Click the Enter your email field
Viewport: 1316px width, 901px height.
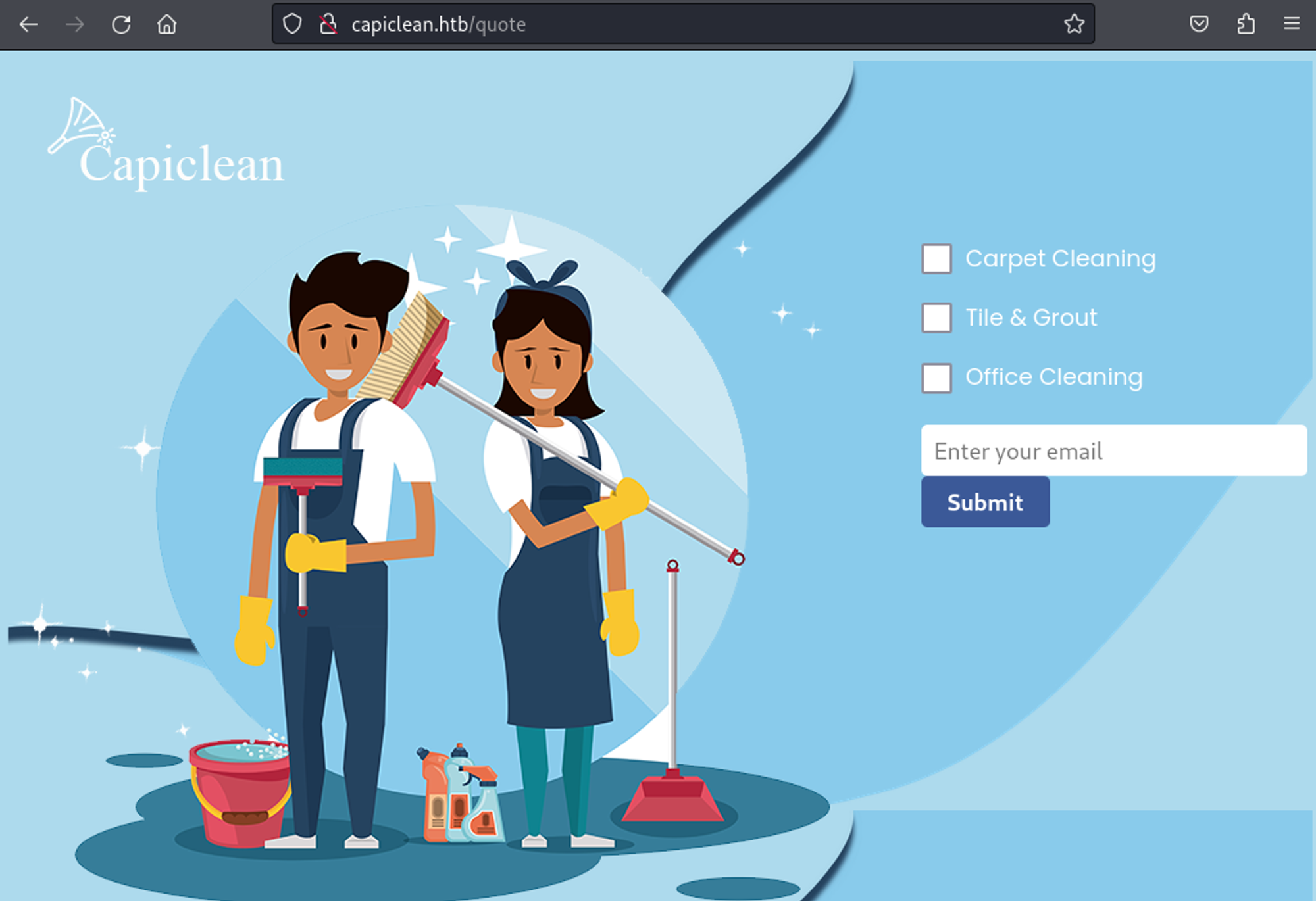tap(1113, 451)
